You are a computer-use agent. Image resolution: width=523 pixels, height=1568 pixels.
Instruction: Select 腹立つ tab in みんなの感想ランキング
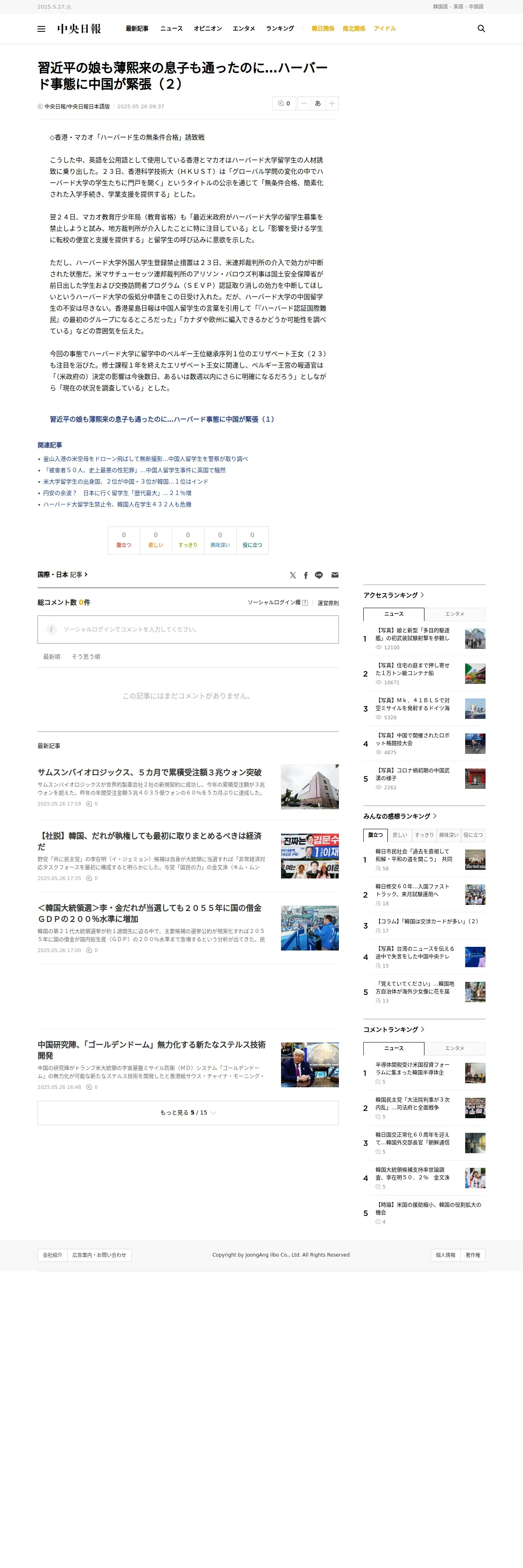[x=376, y=835]
